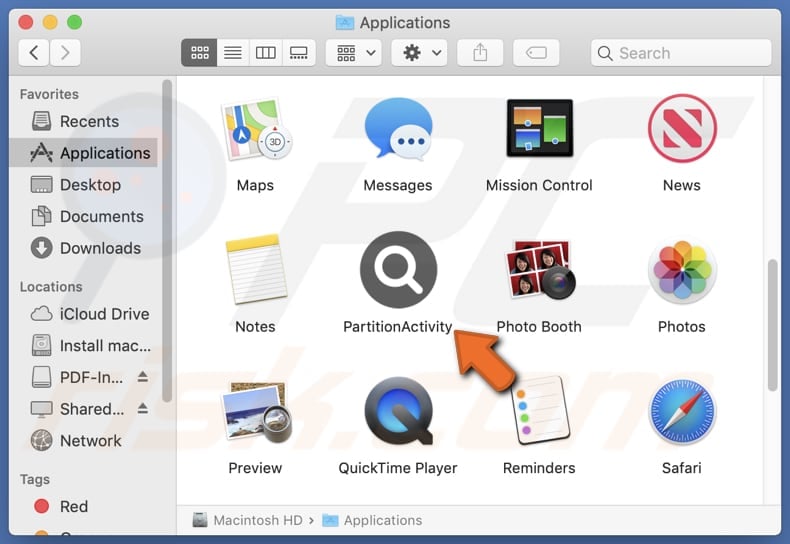This screenshot has width=790, height=544.
Task: Open the Messages app icon
Action: (398, 128)
